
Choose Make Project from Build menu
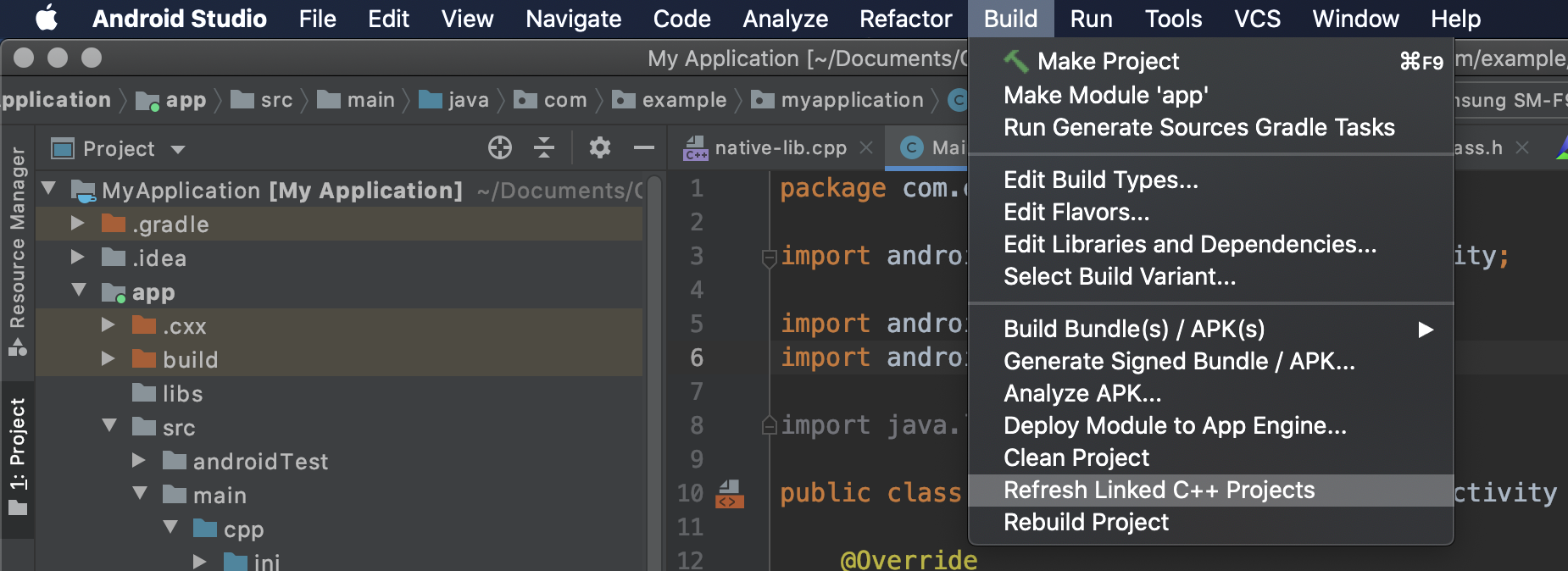pos(1211,61)
